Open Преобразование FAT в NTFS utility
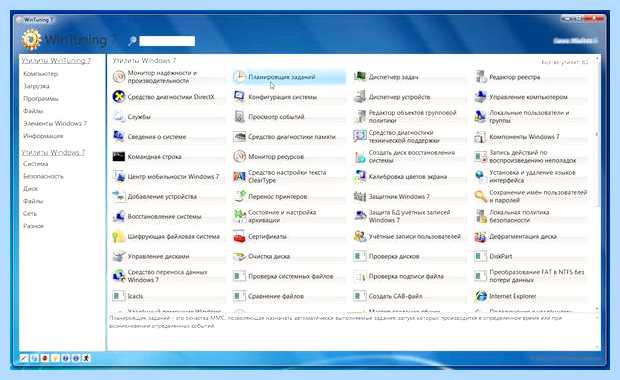Screen dimensions: 620x380 (x=530, y=276)
